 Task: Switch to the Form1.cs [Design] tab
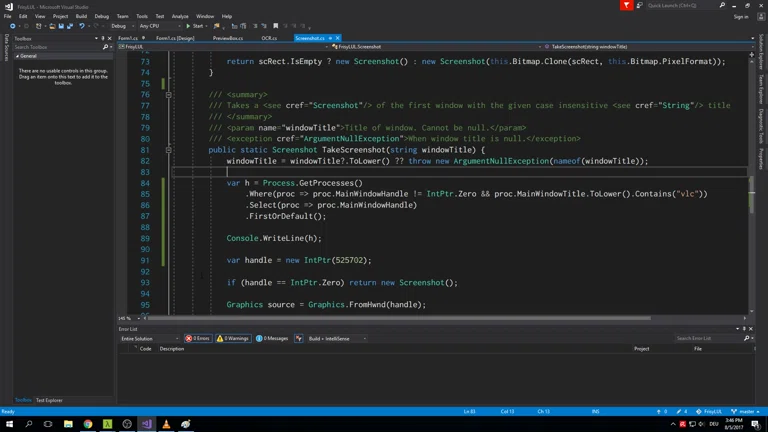[175, 38]
